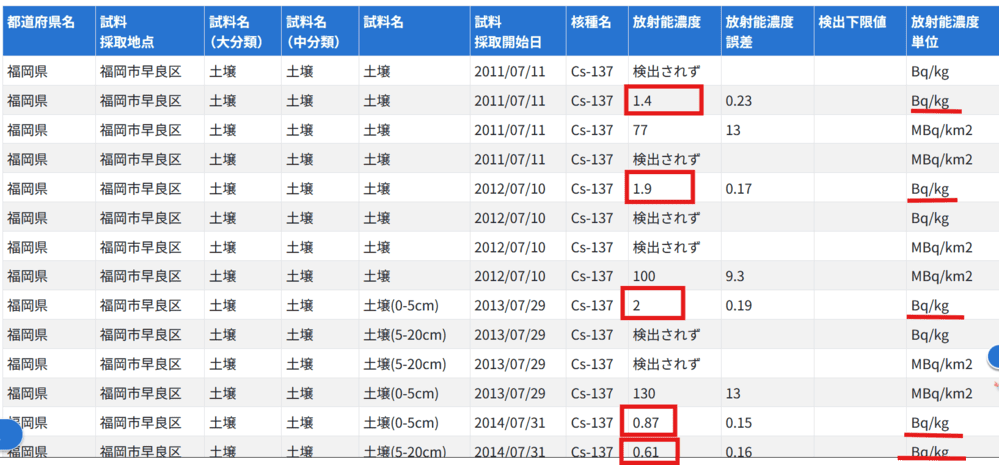Screen dimensions: 999x465
Task: Select the 放射能濃度誤差 column header
Action: point(763,31)
